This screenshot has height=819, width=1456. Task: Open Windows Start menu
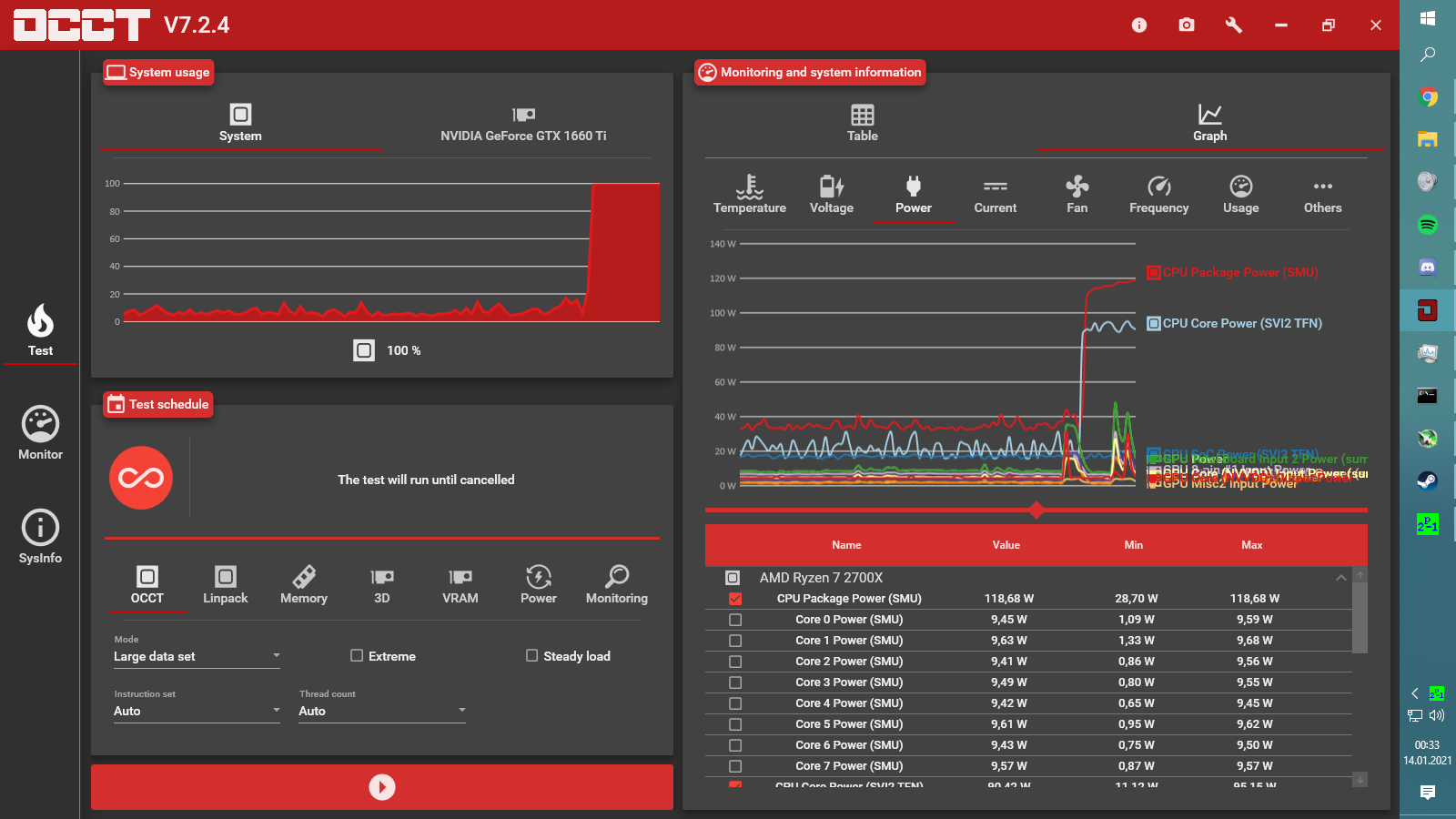1428,18
